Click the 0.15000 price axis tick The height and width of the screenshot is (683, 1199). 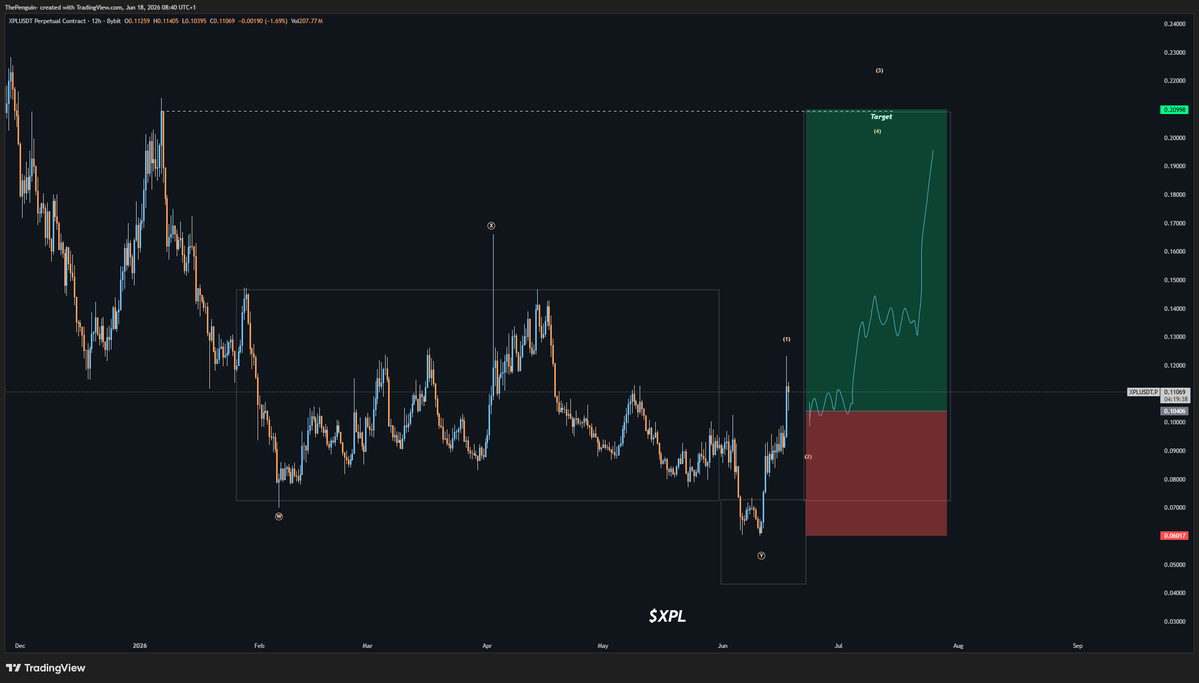[x=1175, y=281]
